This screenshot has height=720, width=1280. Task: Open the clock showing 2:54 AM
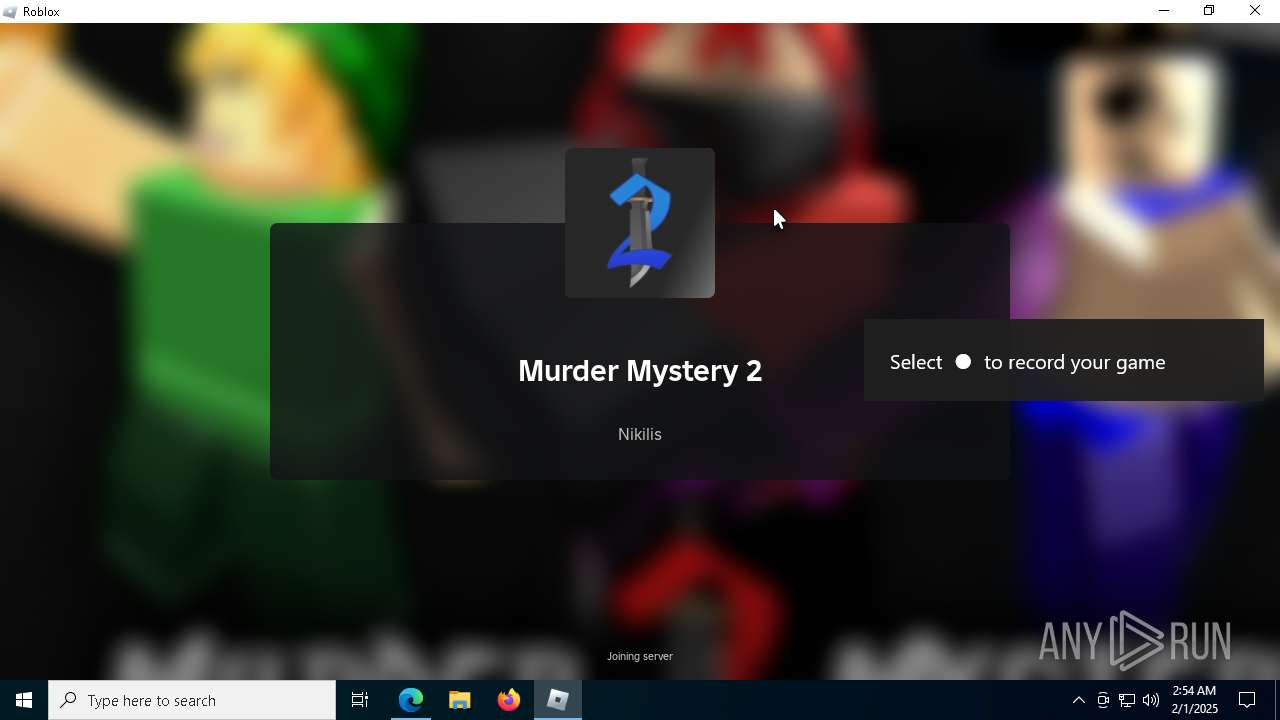(x=1195, y=700)
